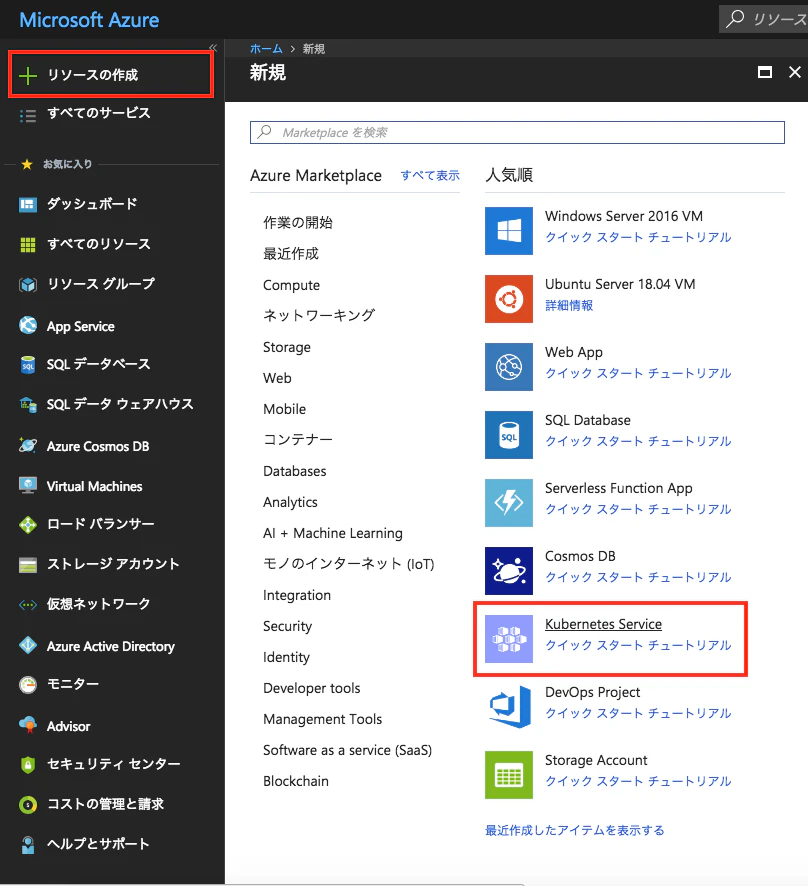Click the green Storage Account icon
The image size is (808, 886).
pyautogui.click(x=509, y=775)
